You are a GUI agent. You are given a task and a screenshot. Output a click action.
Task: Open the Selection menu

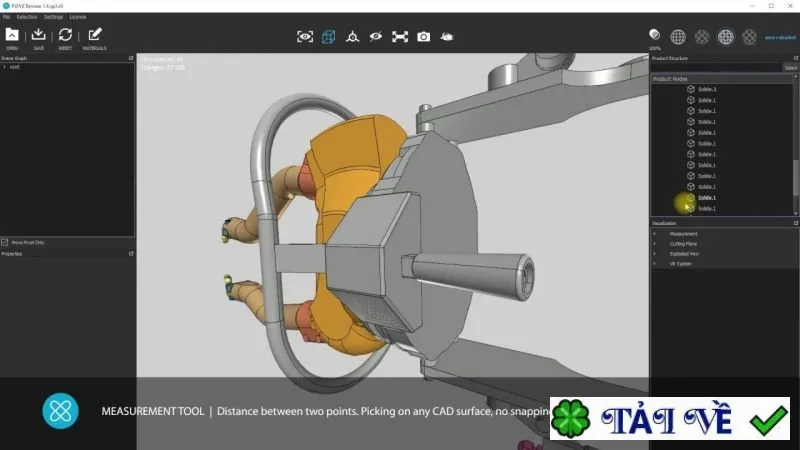coord(27,17)
